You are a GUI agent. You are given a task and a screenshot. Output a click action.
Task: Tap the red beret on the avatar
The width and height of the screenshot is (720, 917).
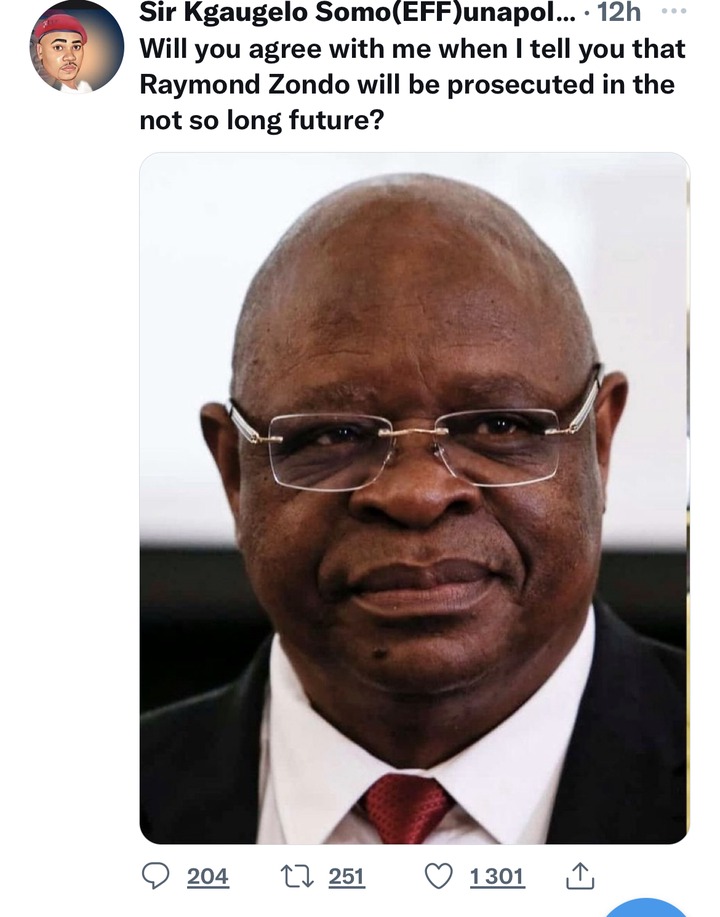tap(60, 27)
